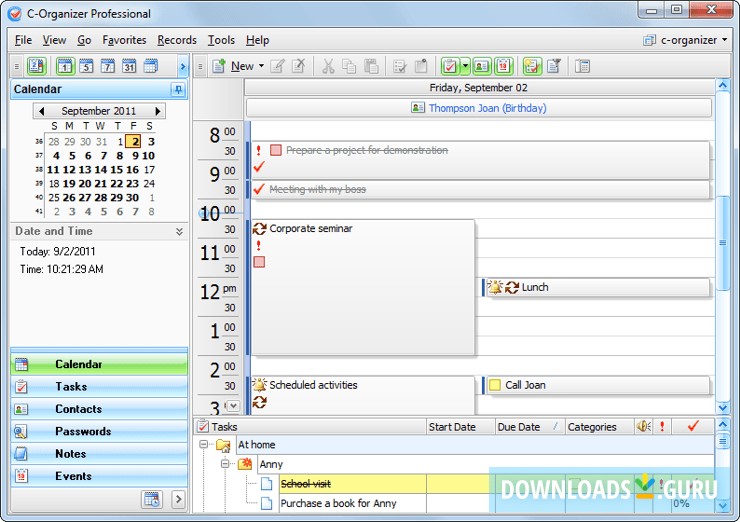
Task: Click the preview pane layout icon
Action: pyautogui.click(x=582, y=67)
